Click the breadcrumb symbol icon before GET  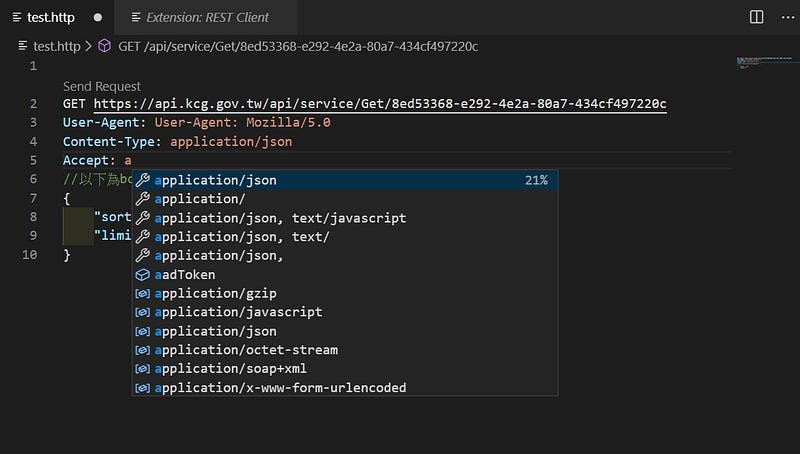click(104, 46)
